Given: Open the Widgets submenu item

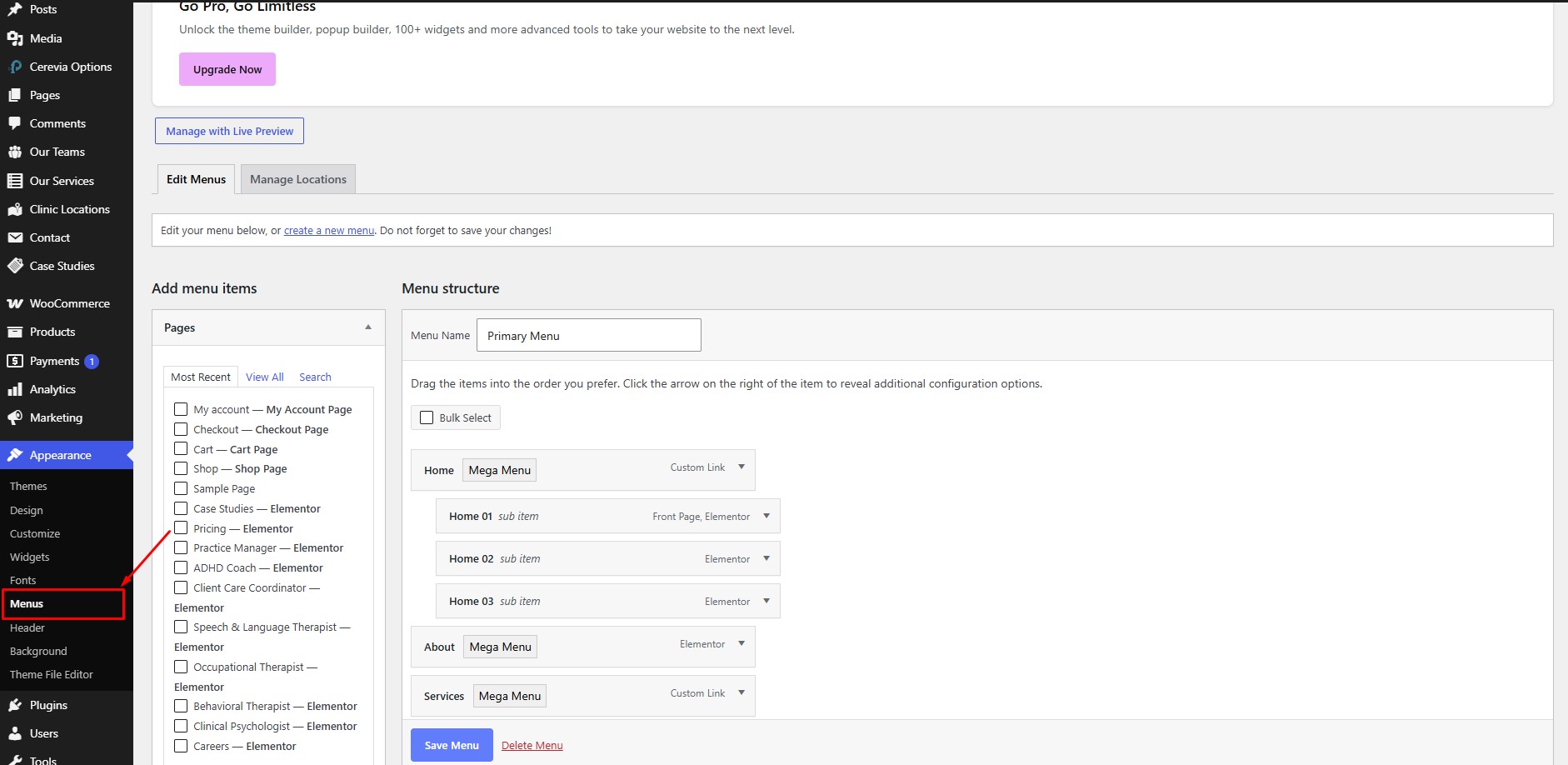Looking at the screenshot, I should click(x=30, y=557).
